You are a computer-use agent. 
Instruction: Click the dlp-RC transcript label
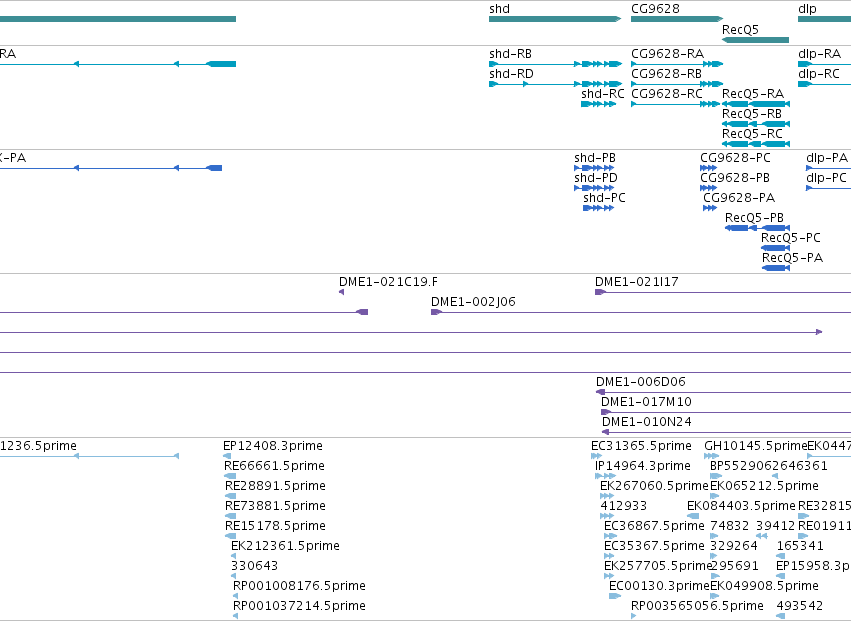click(x=819, y=74)
